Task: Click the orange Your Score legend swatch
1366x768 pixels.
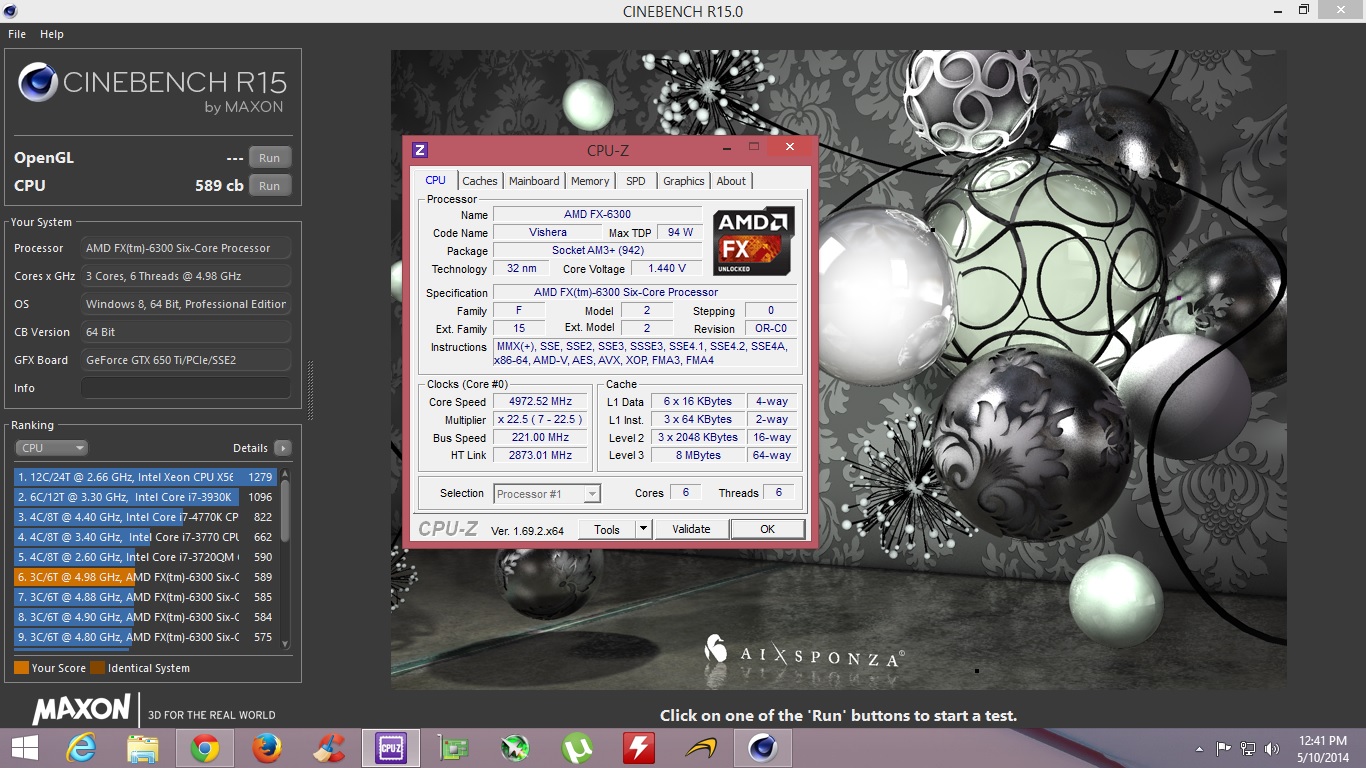Action: (21, 668)
